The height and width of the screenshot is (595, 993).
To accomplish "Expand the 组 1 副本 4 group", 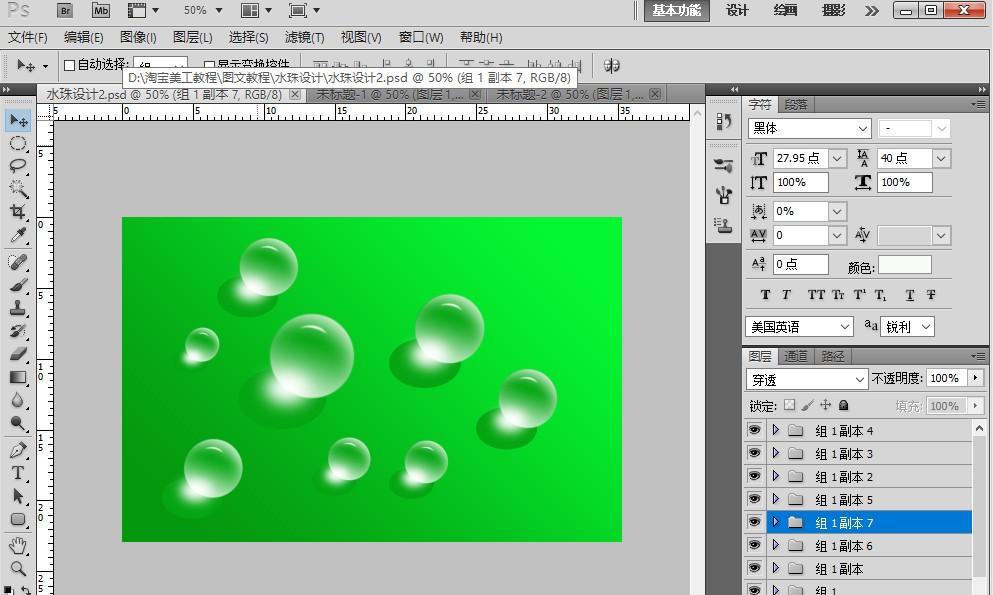I will tap(776, 430).
